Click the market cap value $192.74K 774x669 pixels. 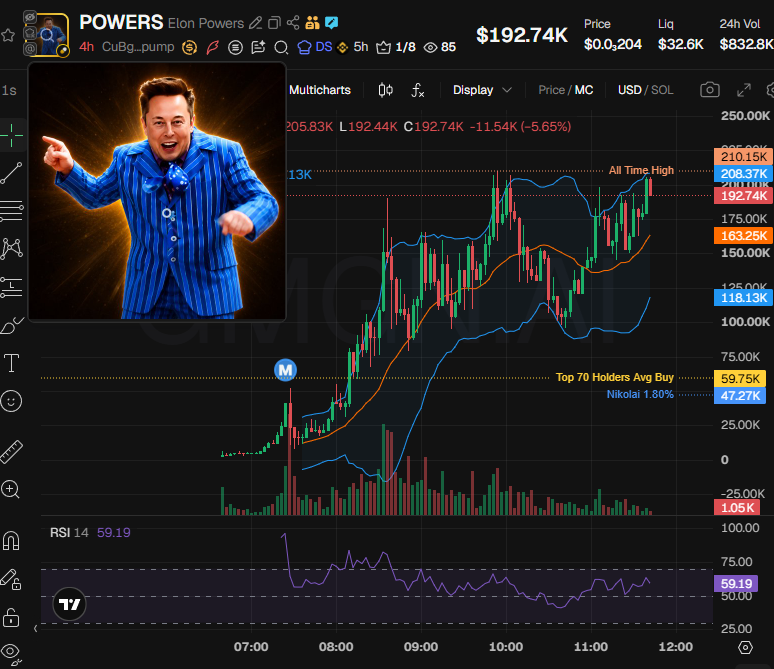pyautogui.click(x=522, y=35)
